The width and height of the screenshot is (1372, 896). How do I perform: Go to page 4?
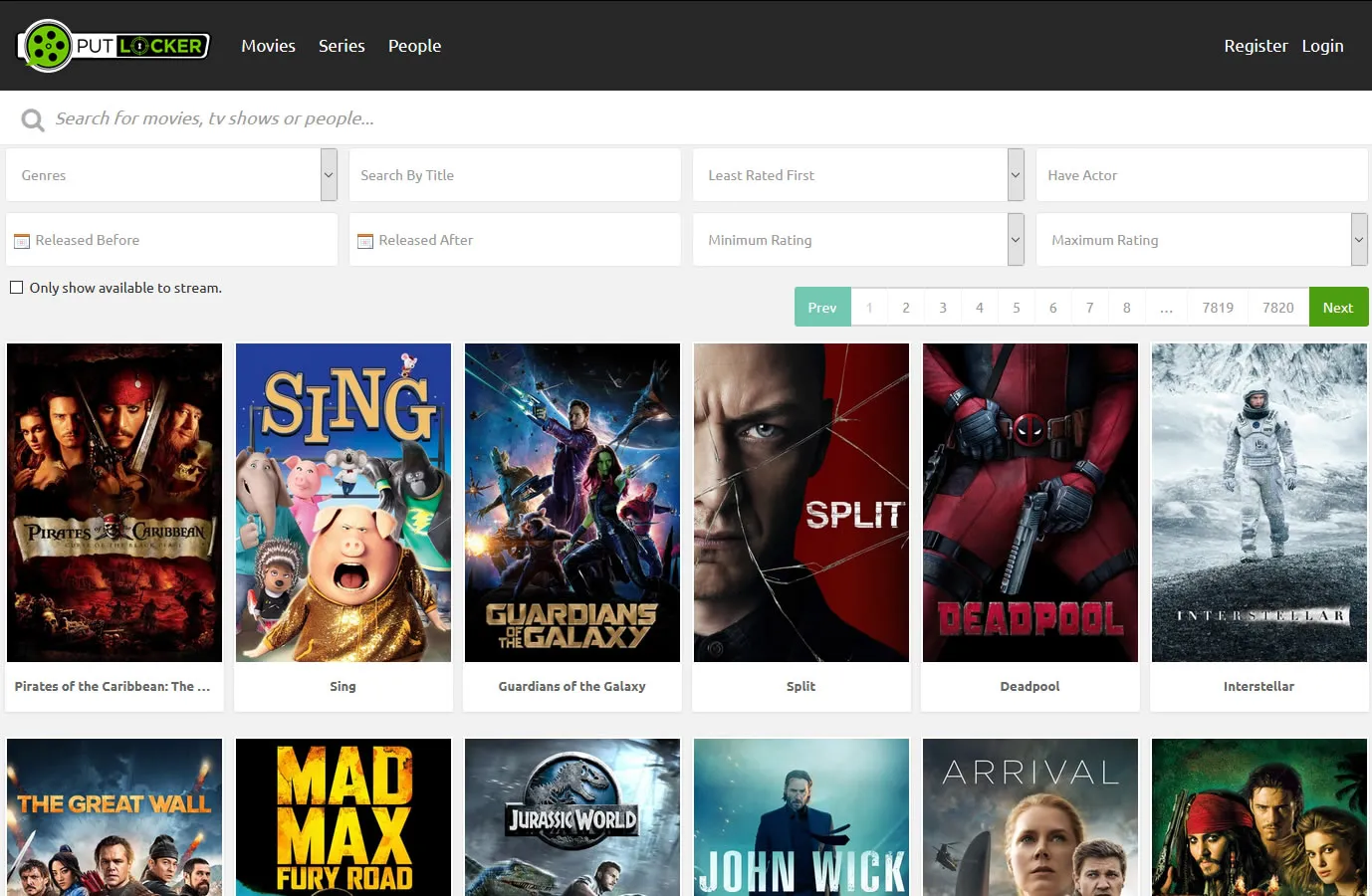[x=980, y=307]
